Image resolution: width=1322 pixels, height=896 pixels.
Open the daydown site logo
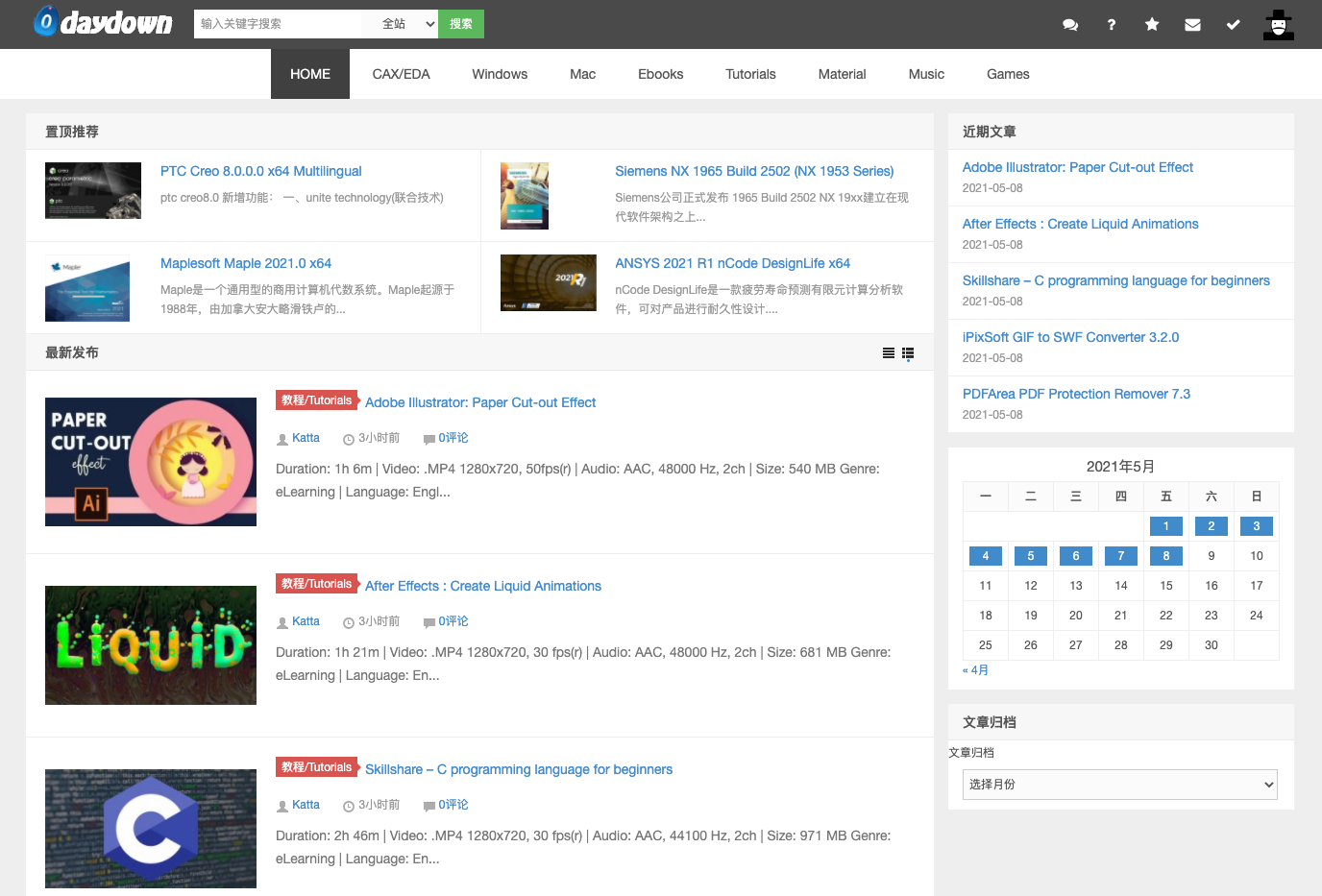pos(103,22)
